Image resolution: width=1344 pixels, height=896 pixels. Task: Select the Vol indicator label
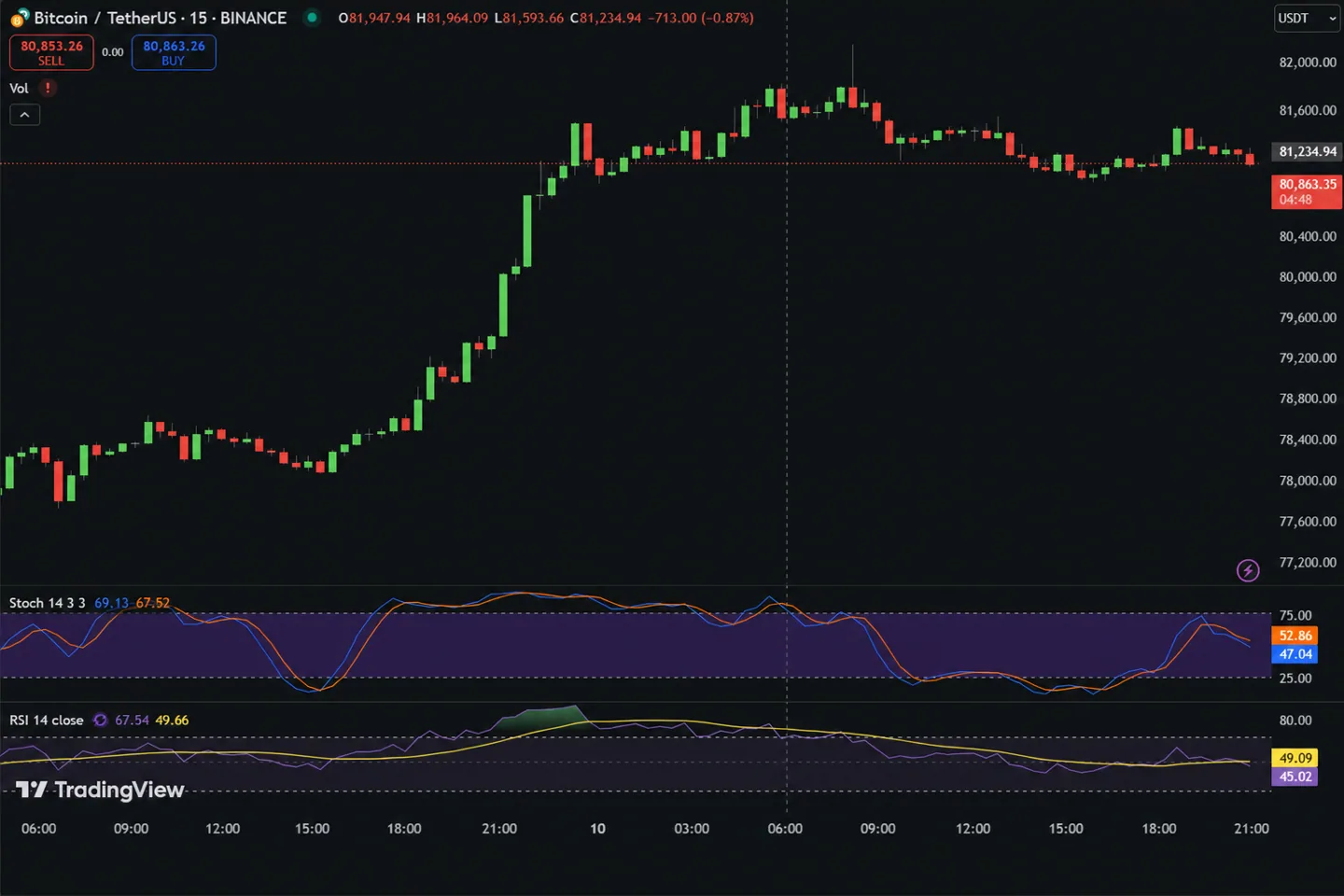[x=19, y=89]
